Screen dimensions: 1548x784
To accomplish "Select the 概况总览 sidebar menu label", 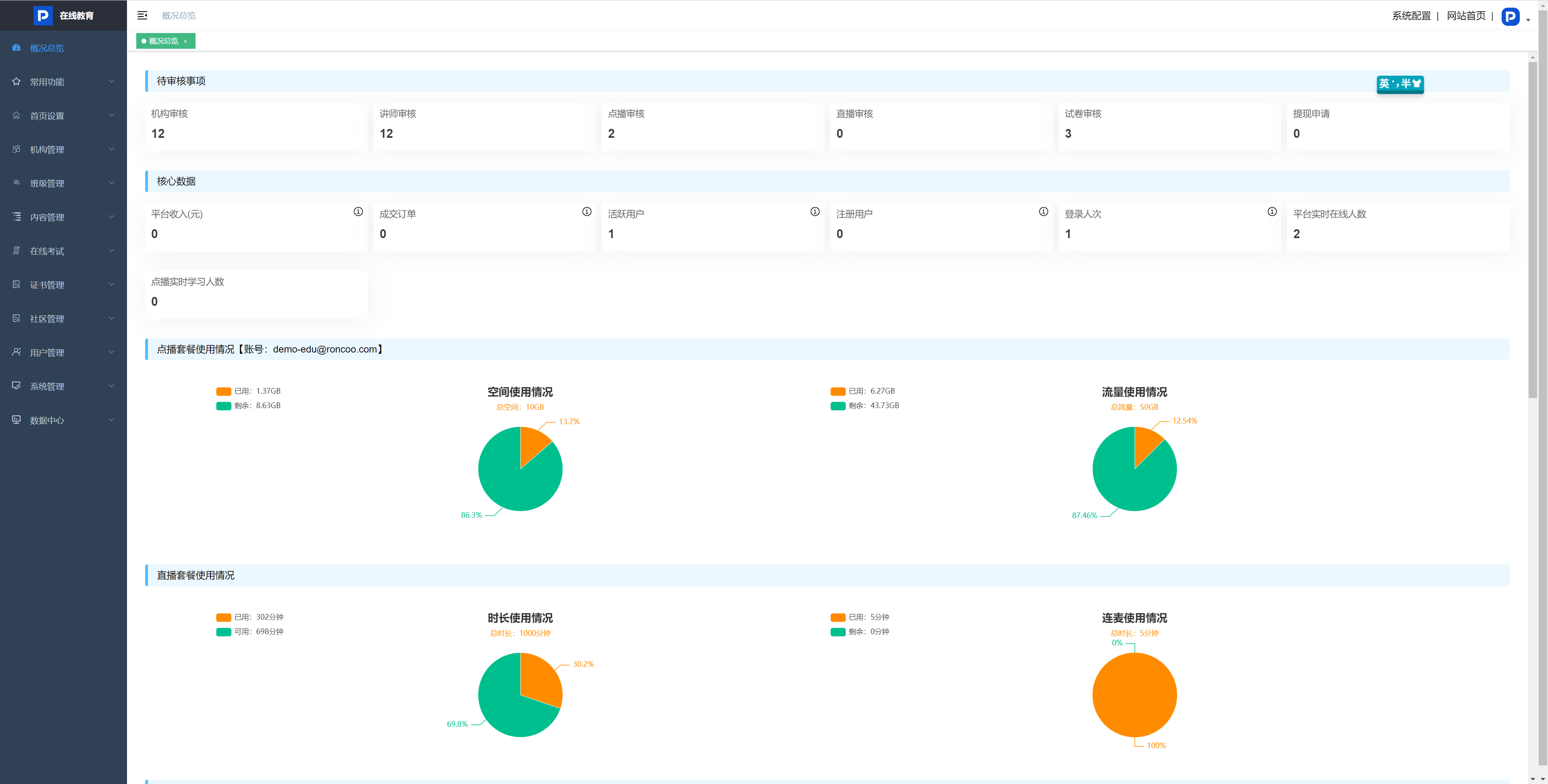I will click(x=47, y=48).
